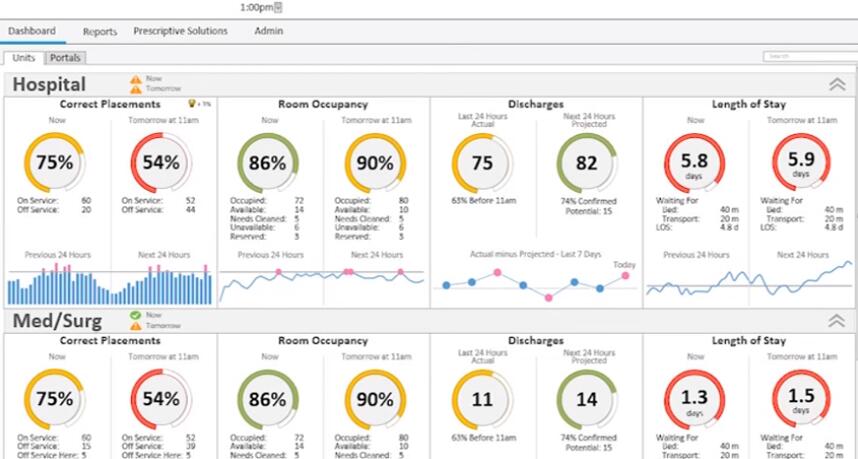Screen dimensions: 858x459
Task: Click Med/Surg Discharges panel heading
Action: click(536, 340)
